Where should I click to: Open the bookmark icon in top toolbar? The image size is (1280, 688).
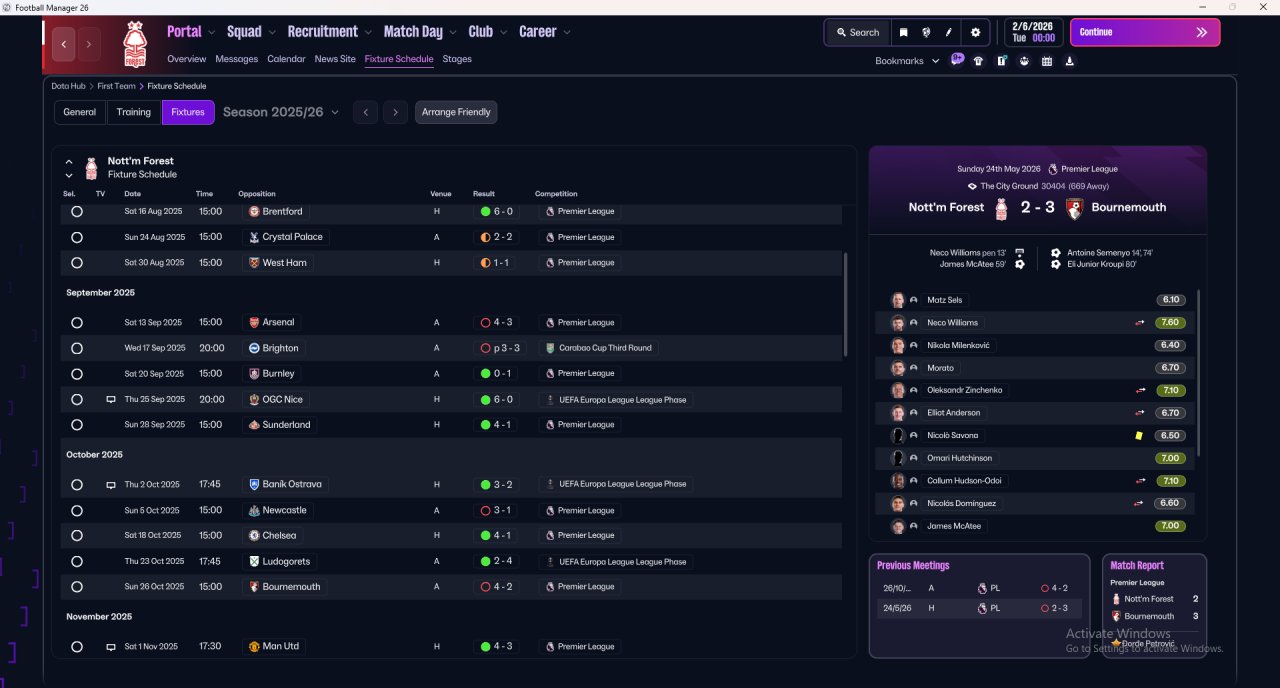coord(903,32)
